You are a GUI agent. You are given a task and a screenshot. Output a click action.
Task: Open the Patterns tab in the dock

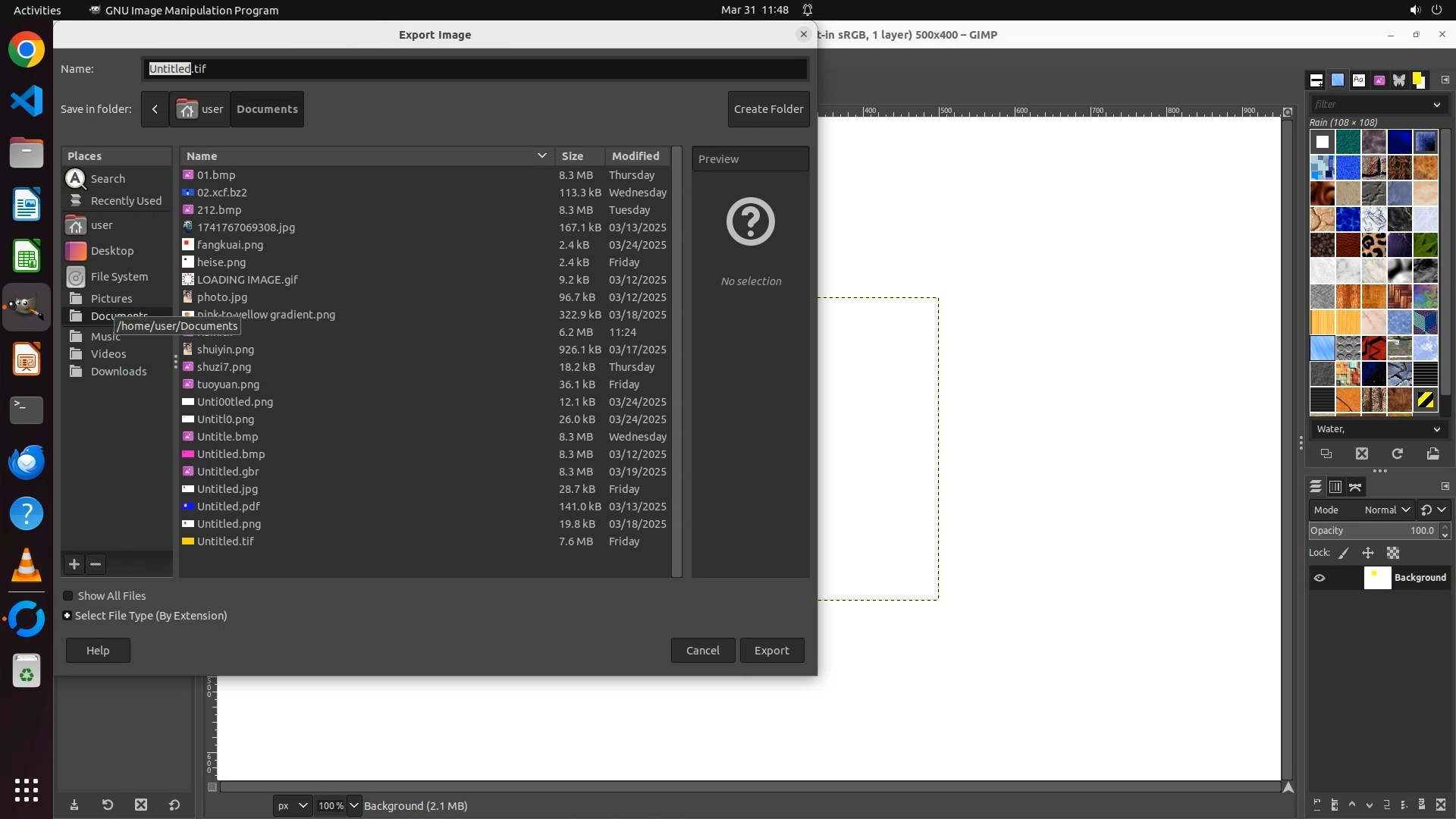1338,80
